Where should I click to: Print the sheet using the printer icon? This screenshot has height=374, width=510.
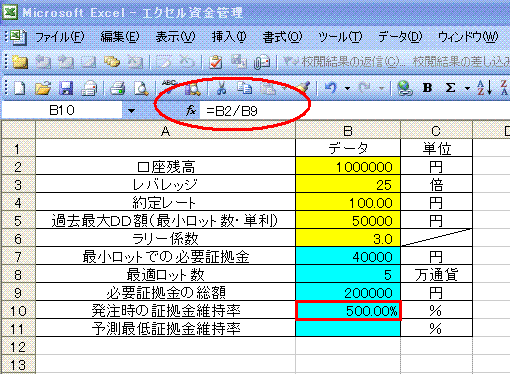tap(117, 88)
